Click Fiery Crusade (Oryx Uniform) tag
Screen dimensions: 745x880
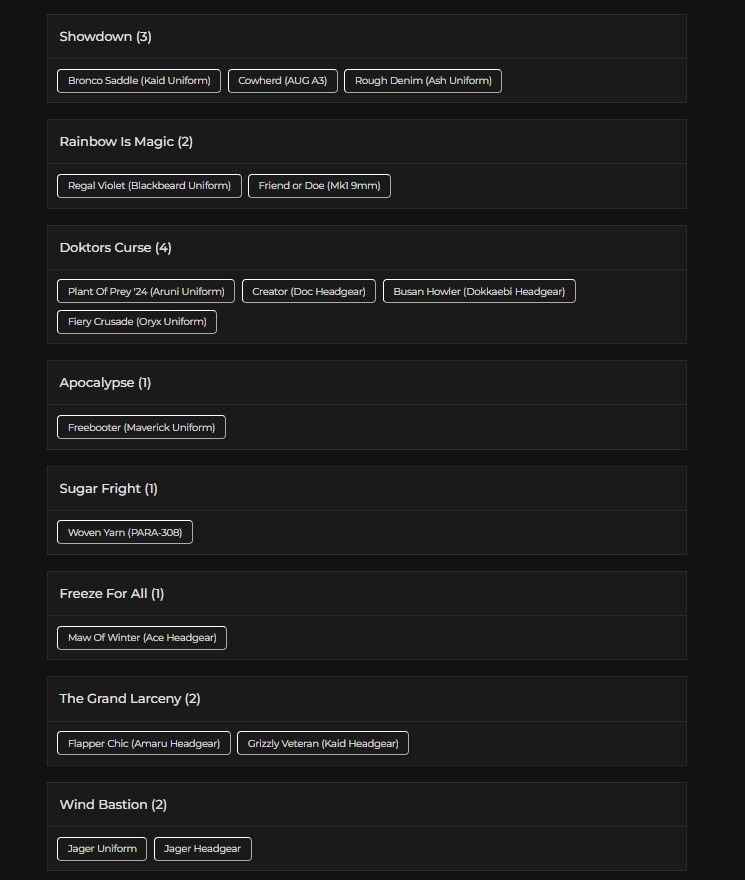tap(137, 322)
